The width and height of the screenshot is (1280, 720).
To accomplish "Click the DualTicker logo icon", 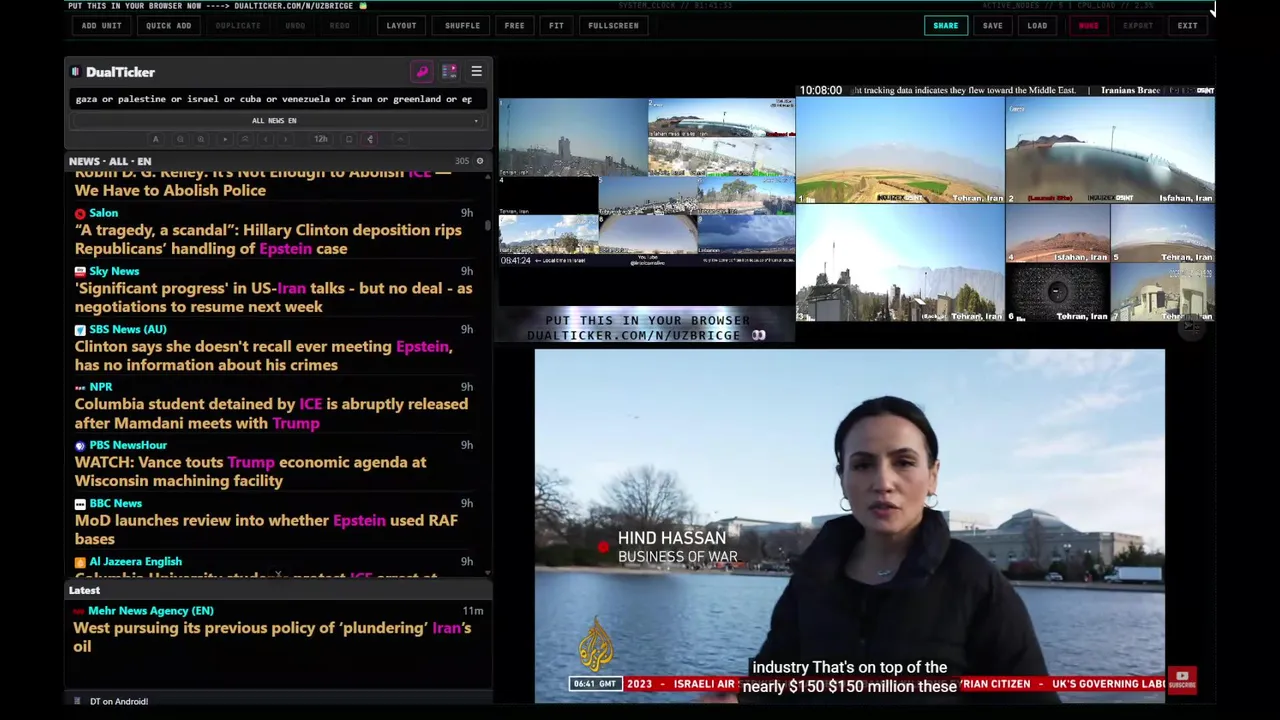I will (75, 72).
